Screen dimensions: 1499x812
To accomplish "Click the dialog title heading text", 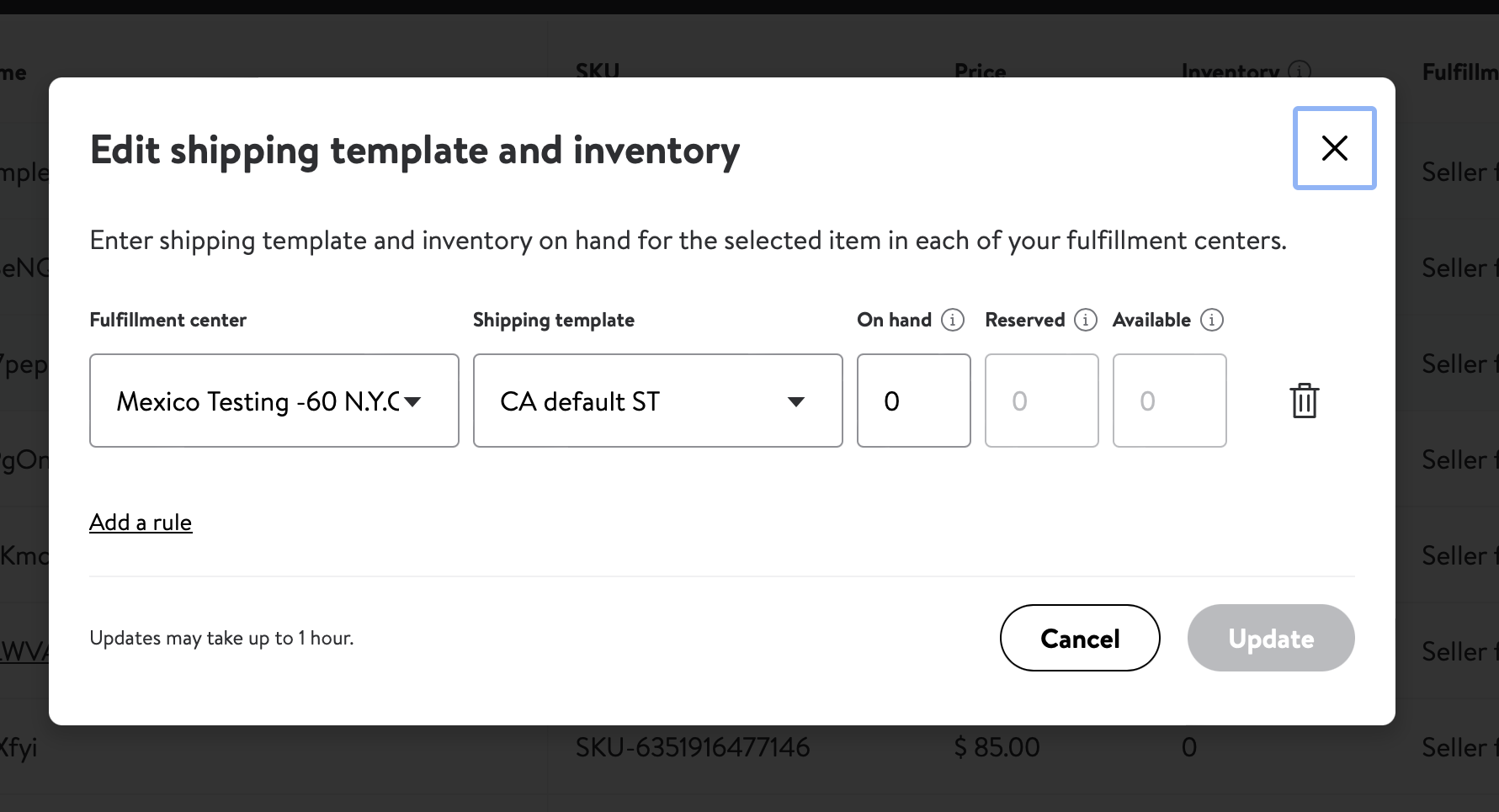I will [415, 151].
